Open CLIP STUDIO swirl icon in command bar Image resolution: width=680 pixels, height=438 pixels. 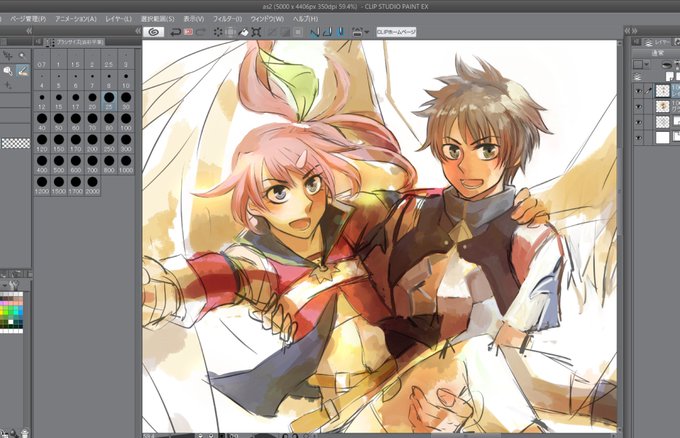(x=153, y=32)
